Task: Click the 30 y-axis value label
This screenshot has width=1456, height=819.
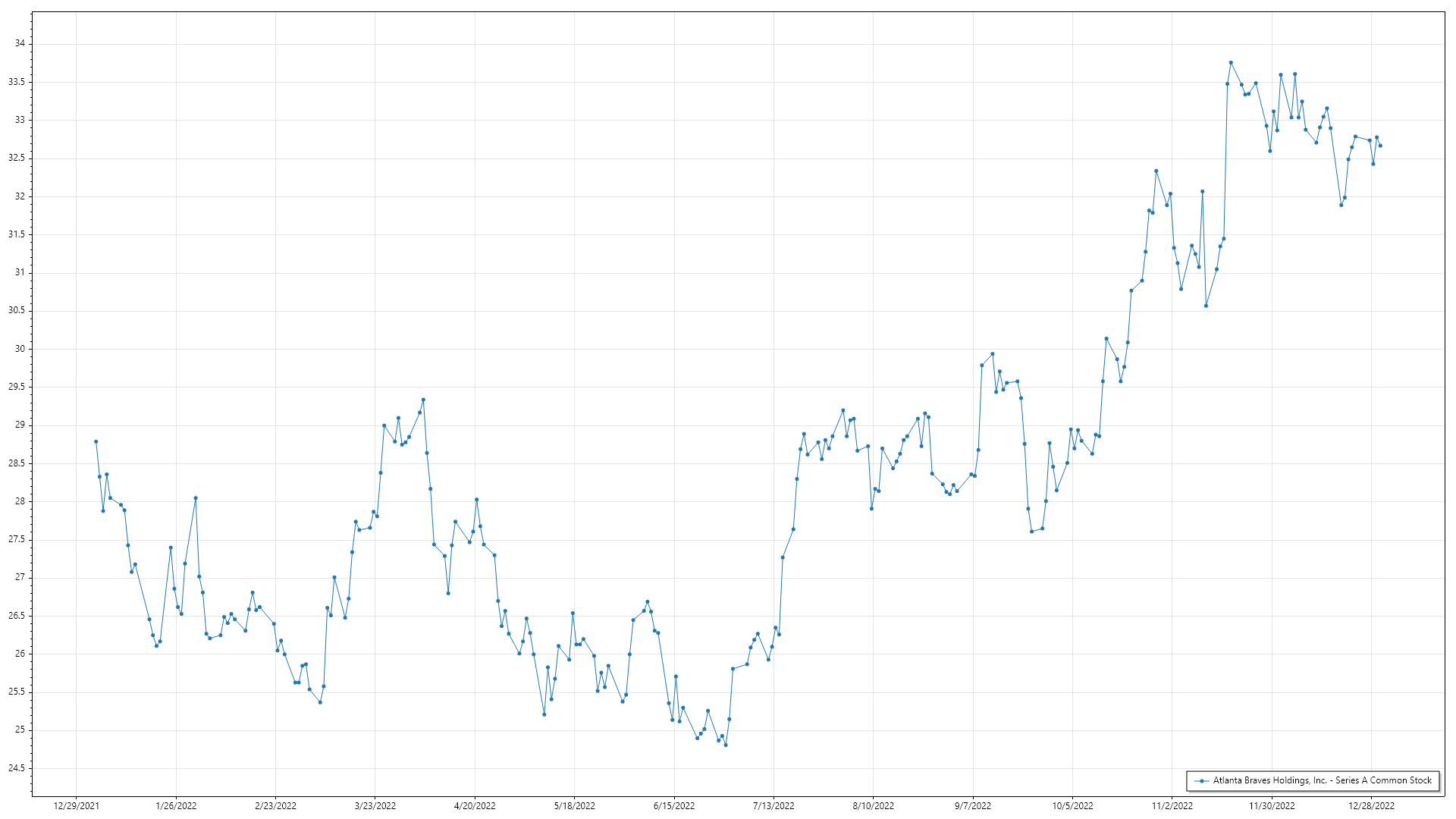Action: tap(20, 349)
